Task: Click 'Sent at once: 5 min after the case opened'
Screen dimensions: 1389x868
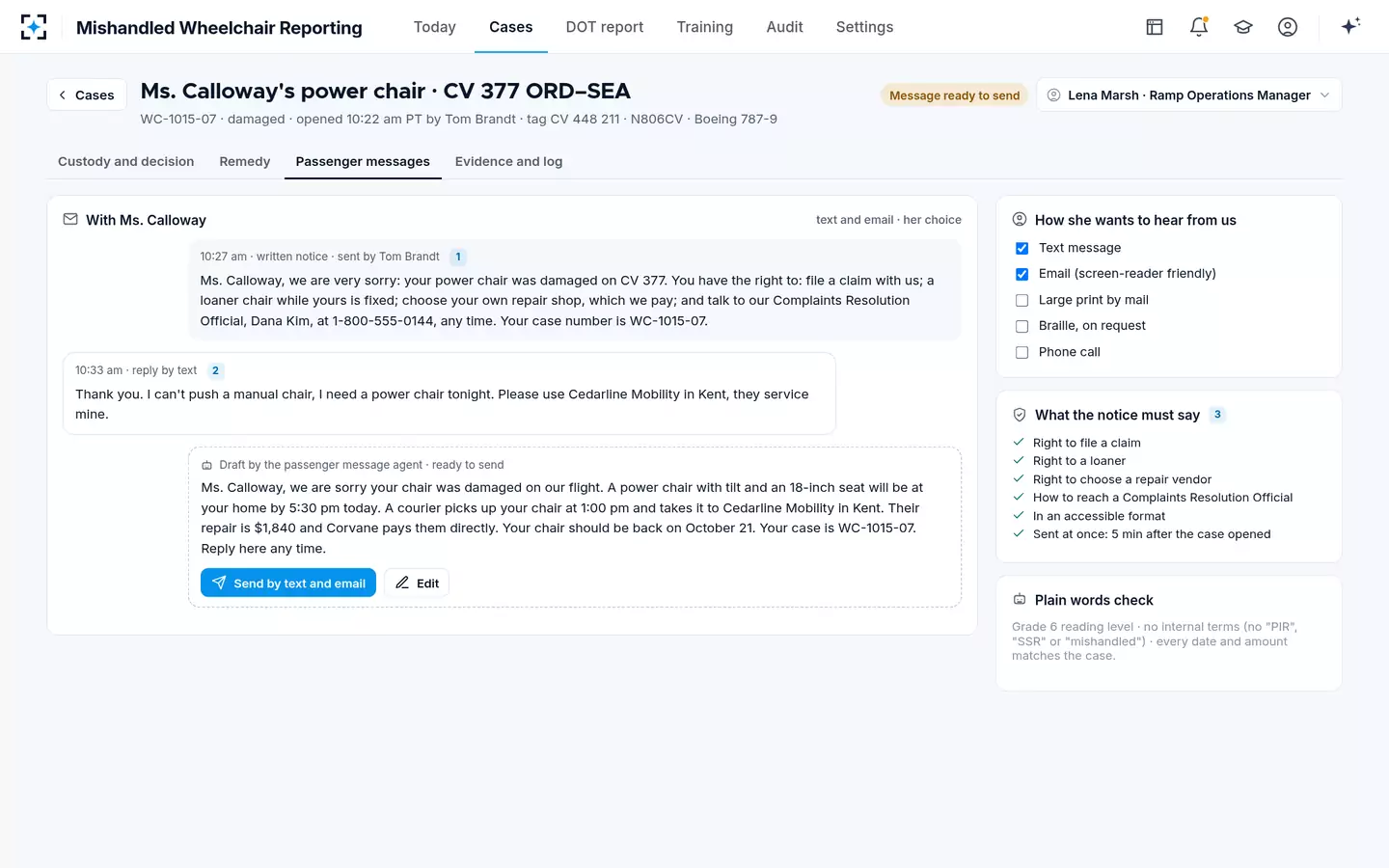Action: point(1152,534)
